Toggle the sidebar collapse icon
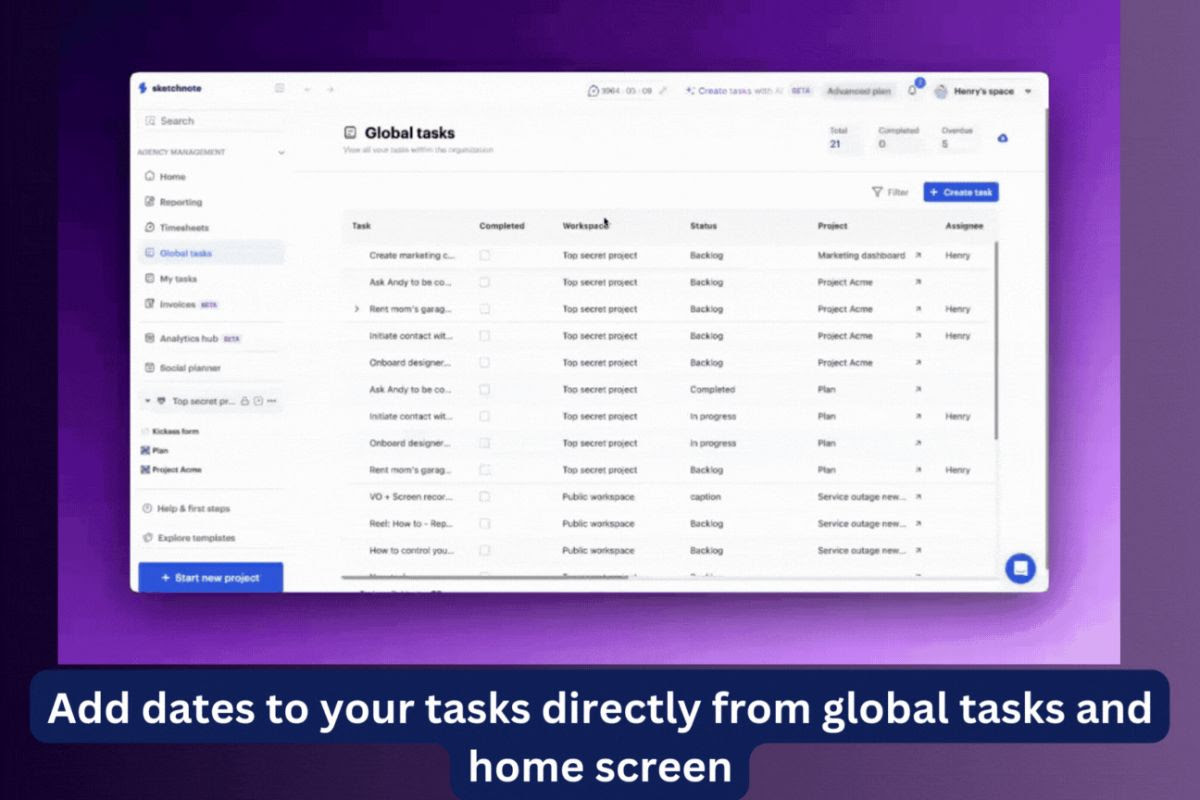This screenshot has height=800, width=1200. [x=280, y=89]
